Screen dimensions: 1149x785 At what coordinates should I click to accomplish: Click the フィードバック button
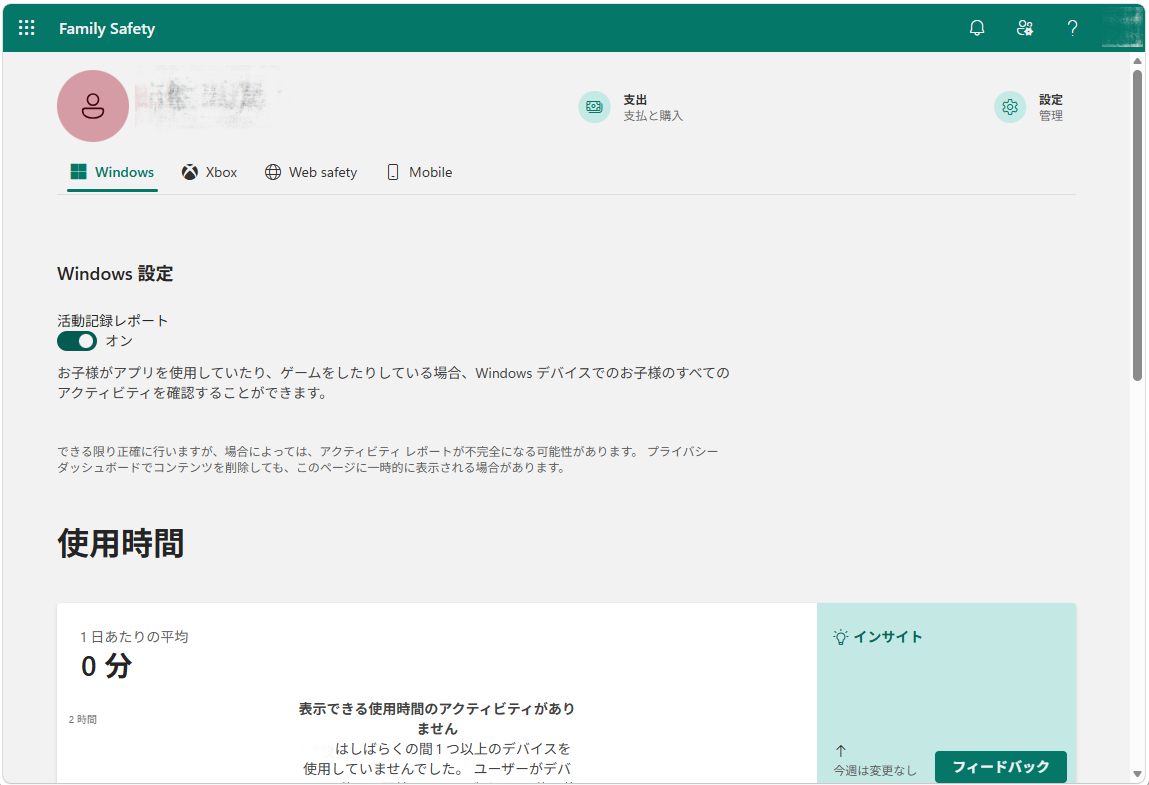coord(1000,767)
